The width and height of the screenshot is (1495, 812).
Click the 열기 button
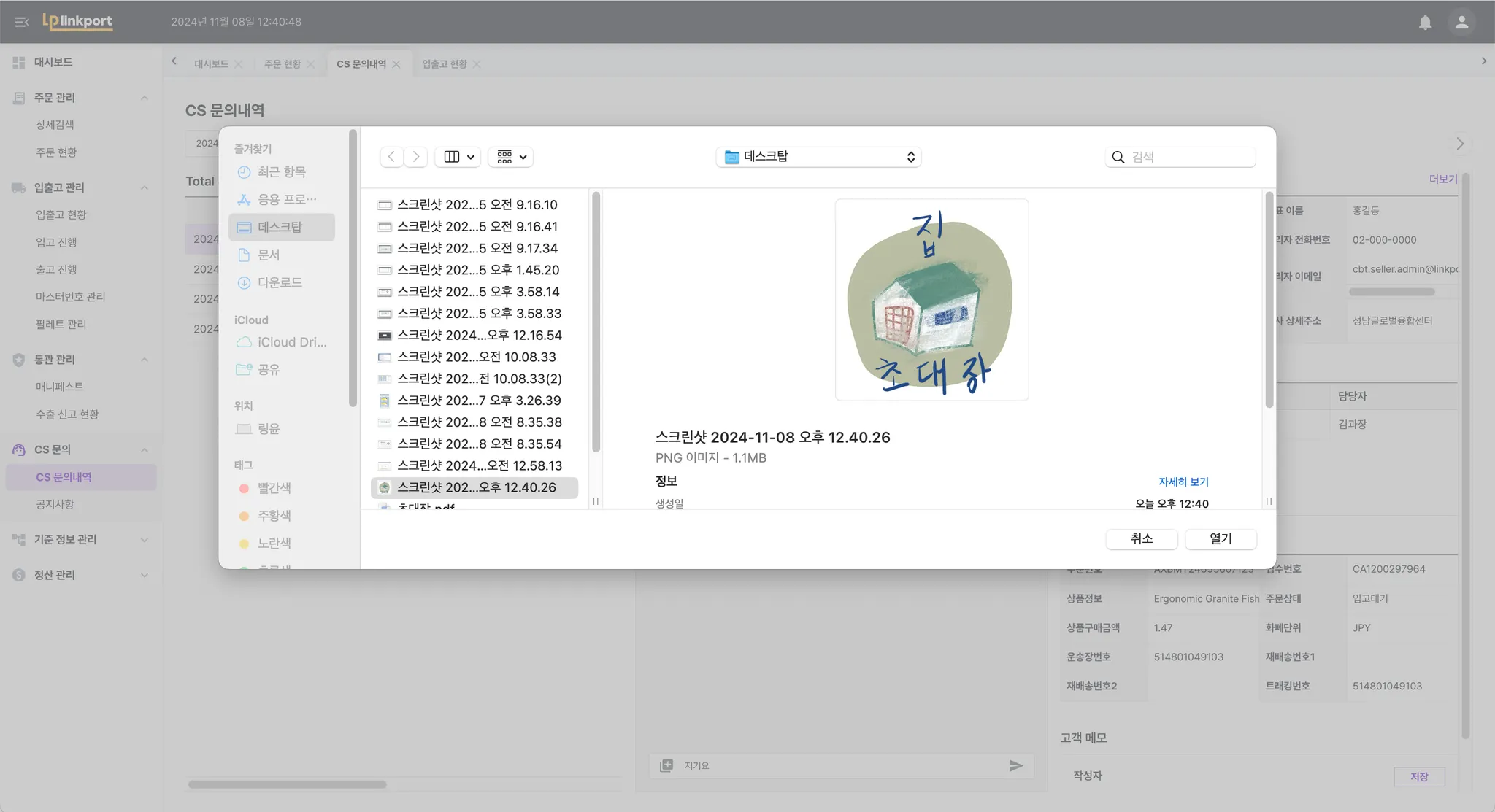1221,538
